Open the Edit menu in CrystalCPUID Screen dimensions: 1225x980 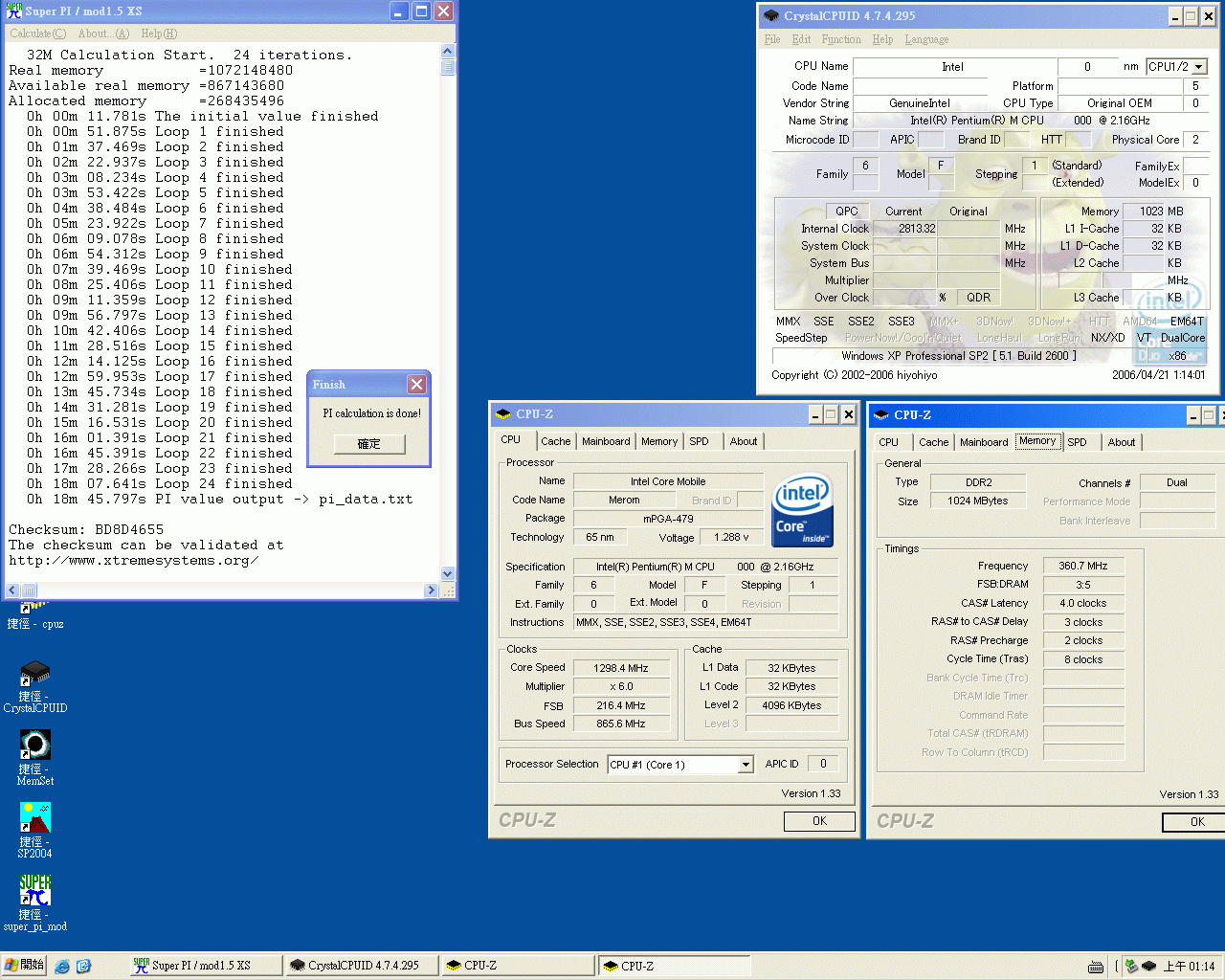coord(801,39)
